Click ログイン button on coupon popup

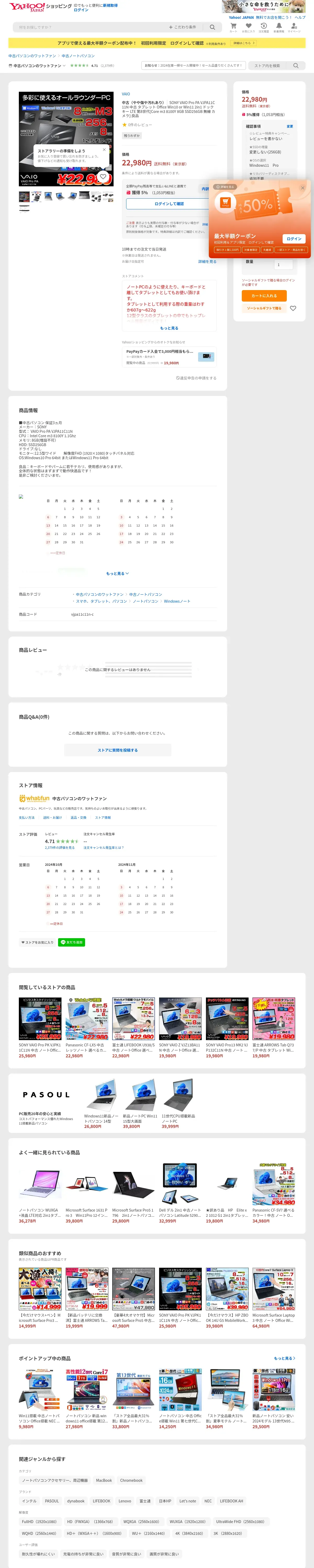point(294,239)
